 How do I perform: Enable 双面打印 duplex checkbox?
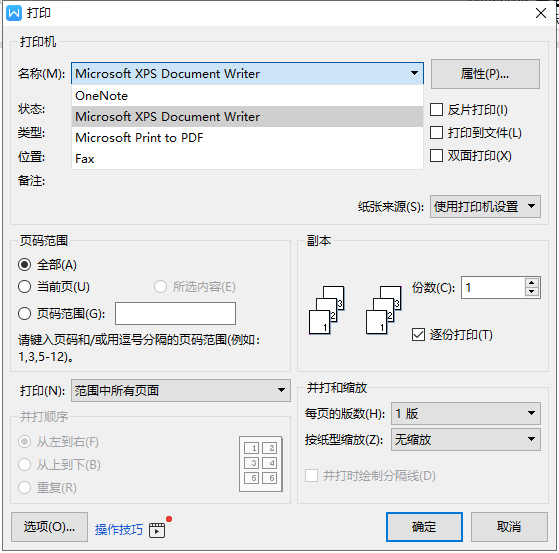pos(436,156)
